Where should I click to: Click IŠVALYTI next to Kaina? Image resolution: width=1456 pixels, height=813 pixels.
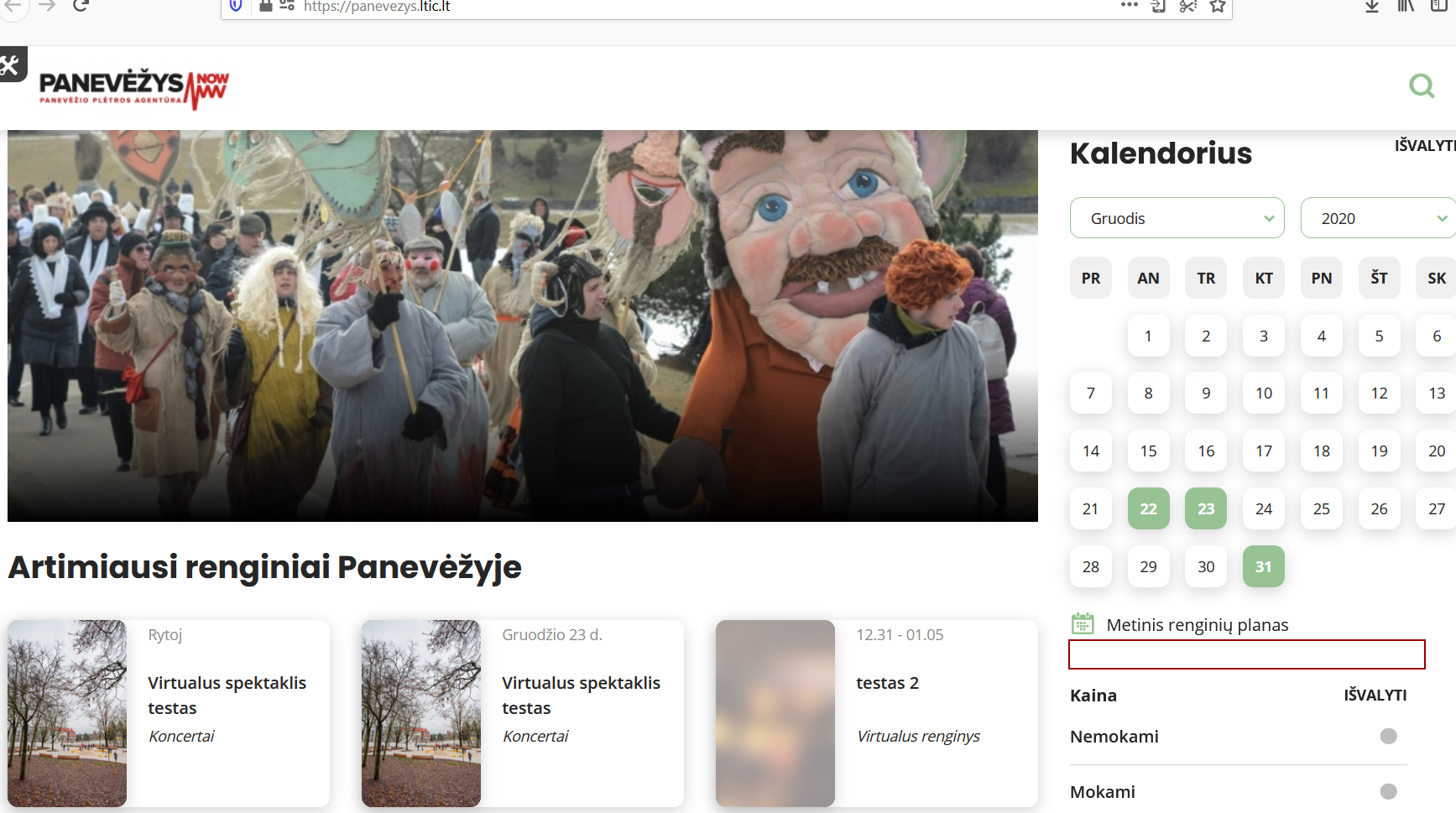(1375, 695)
